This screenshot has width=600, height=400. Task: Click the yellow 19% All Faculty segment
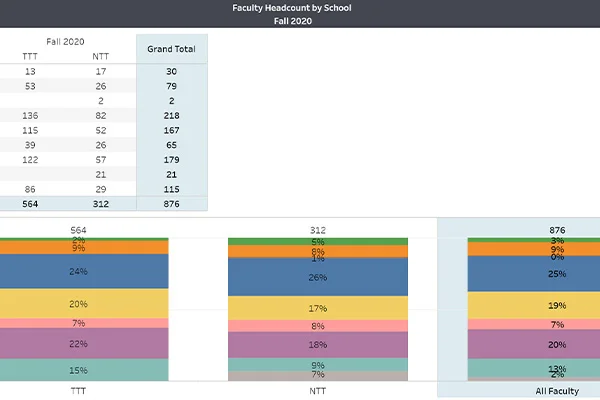point(557,306)
